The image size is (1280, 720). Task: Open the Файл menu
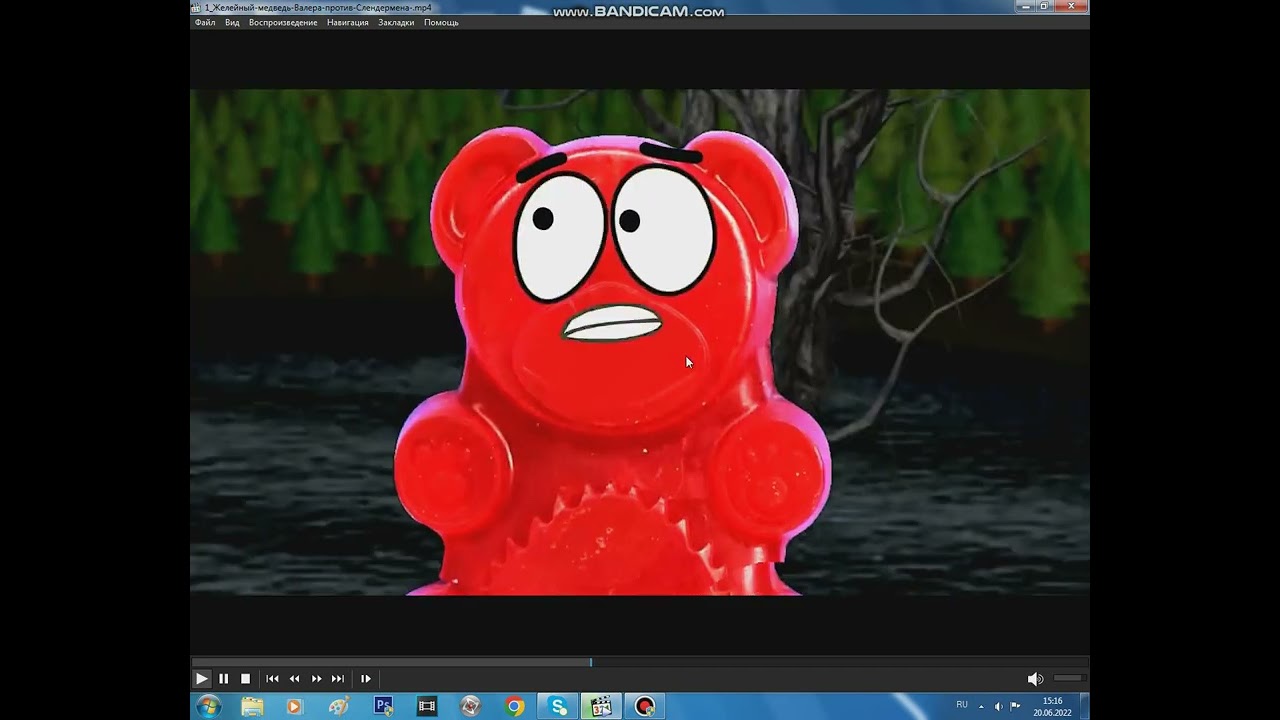tap(205, 22)
